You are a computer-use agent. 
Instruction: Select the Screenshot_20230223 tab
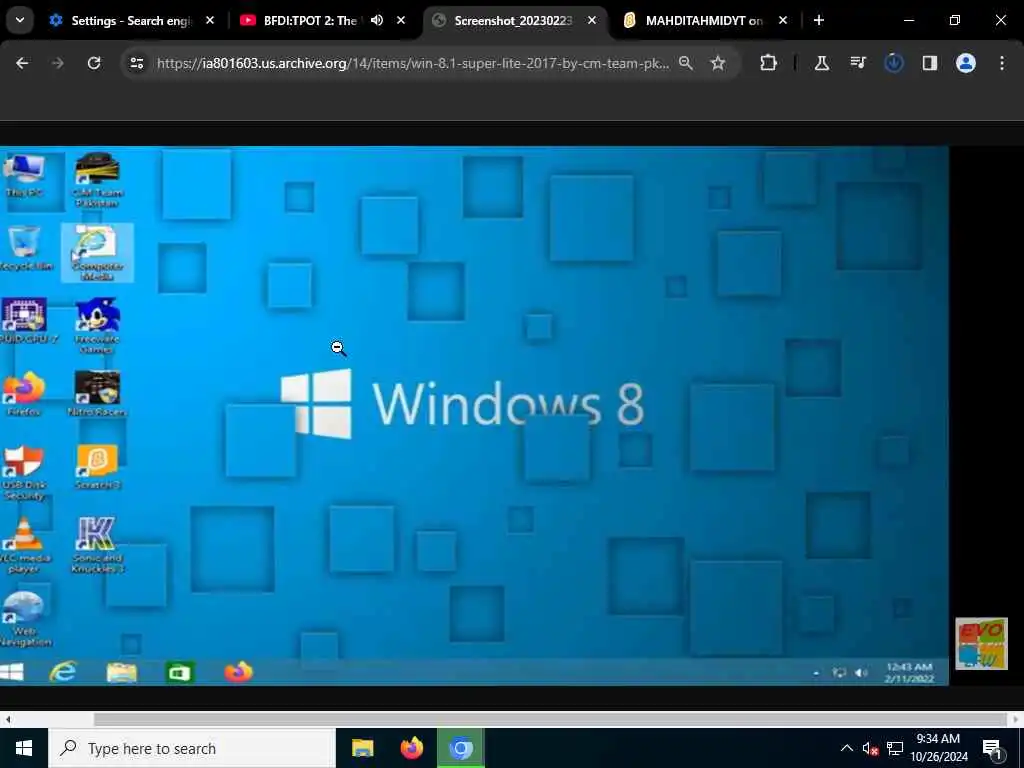(513, 20)
